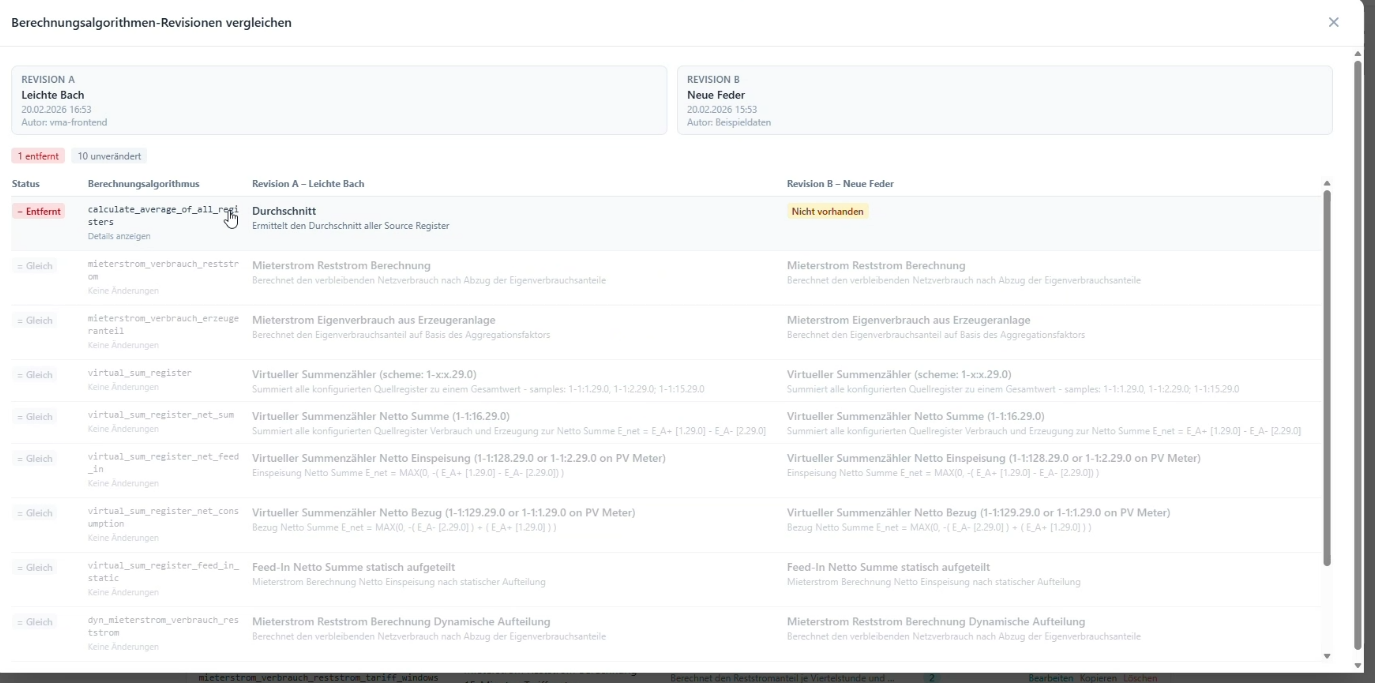
Task: Click the 'Berechnungsalgorithmus' column header
Action: click(143, 184)
